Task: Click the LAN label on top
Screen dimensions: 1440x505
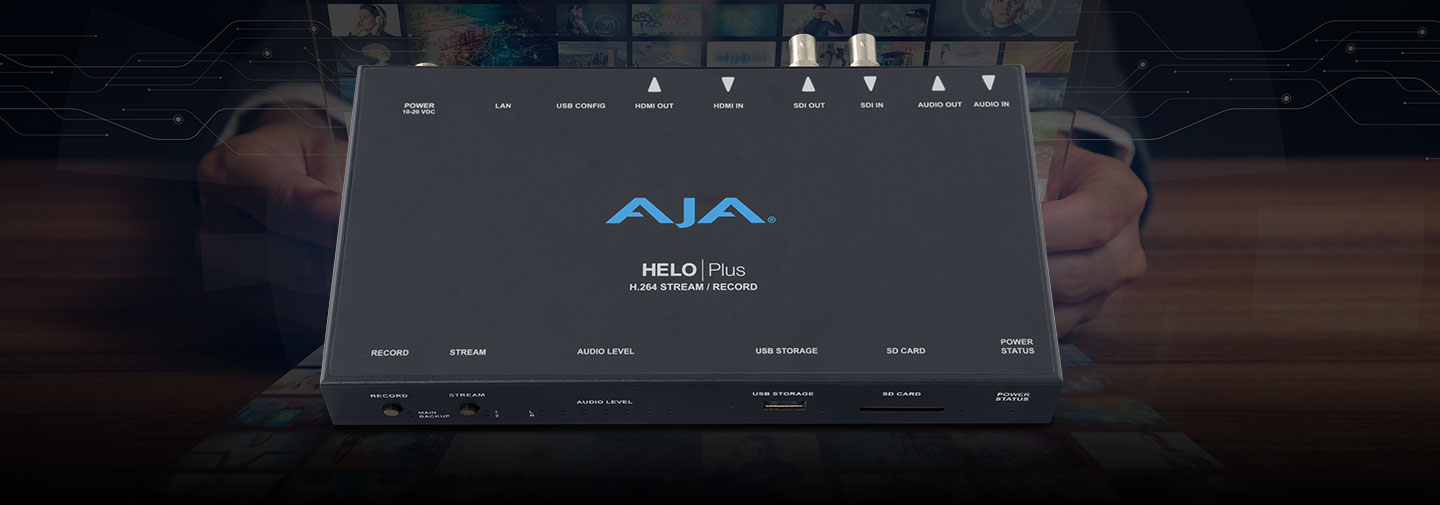Action: [503, 105]
